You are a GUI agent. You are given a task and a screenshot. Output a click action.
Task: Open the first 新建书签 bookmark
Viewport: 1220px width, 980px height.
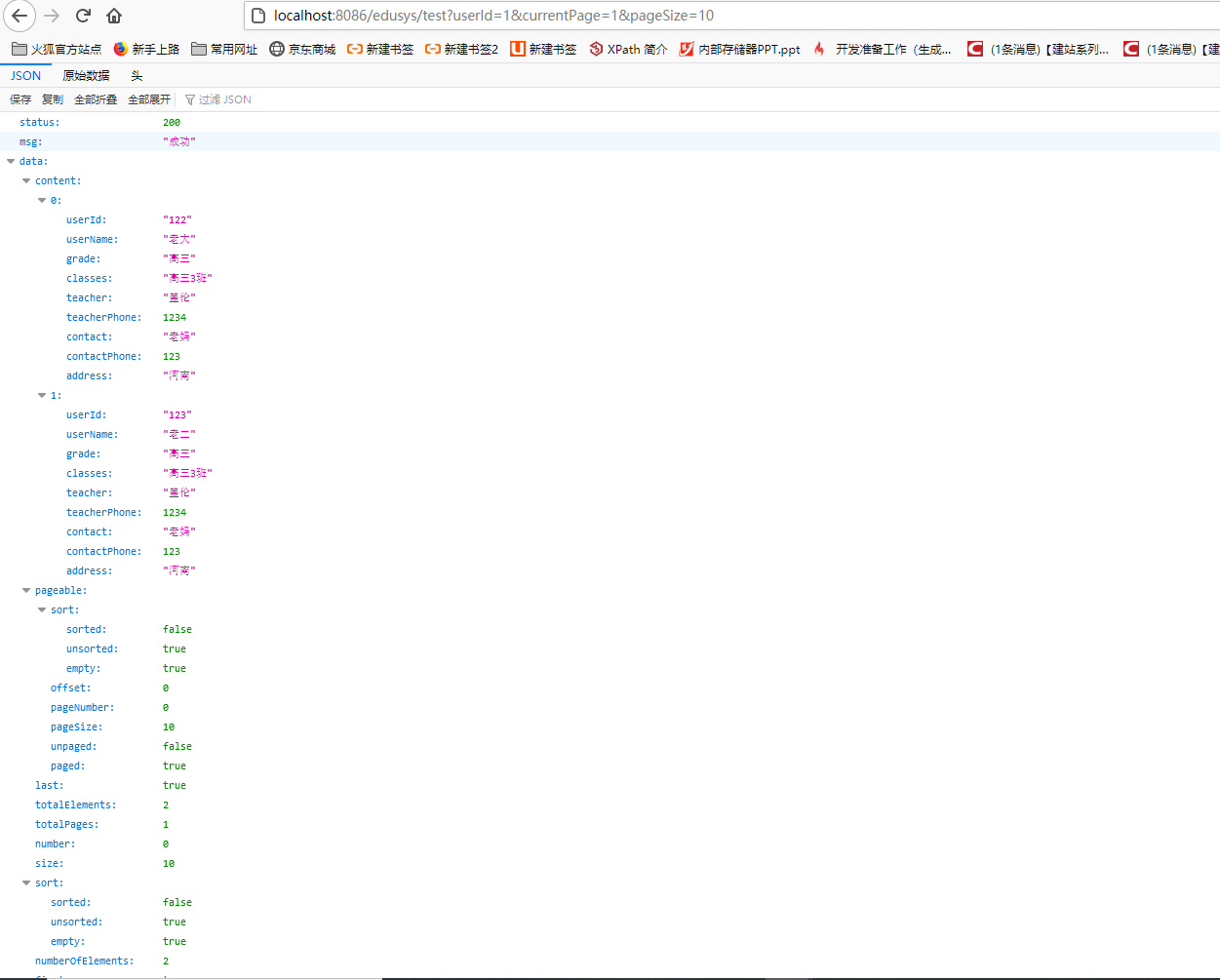pyautogui.click(x=380, y=49)
